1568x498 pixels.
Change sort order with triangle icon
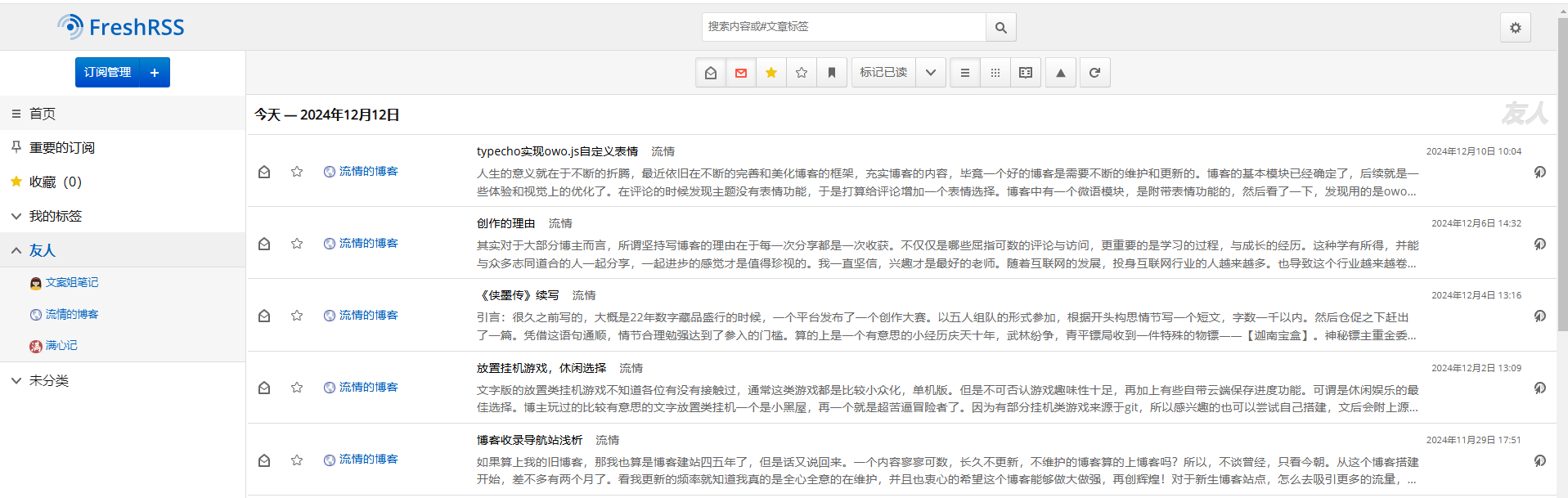[x=1061, y=73]
